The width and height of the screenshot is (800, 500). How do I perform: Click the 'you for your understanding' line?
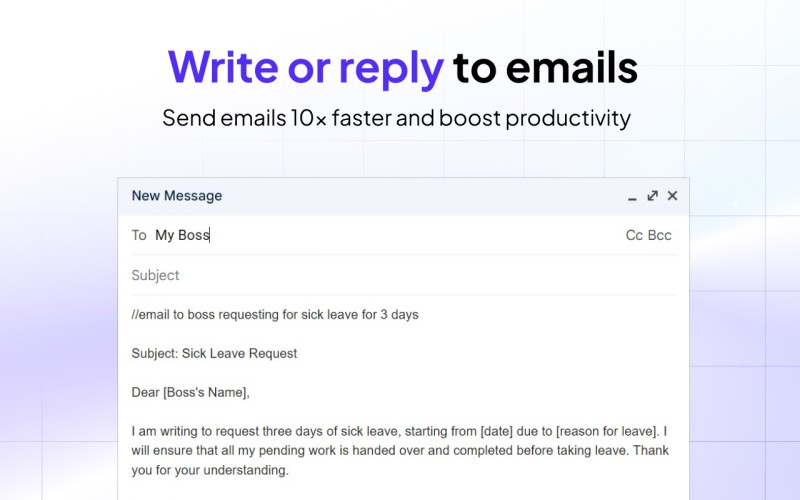tap(210, 470)
